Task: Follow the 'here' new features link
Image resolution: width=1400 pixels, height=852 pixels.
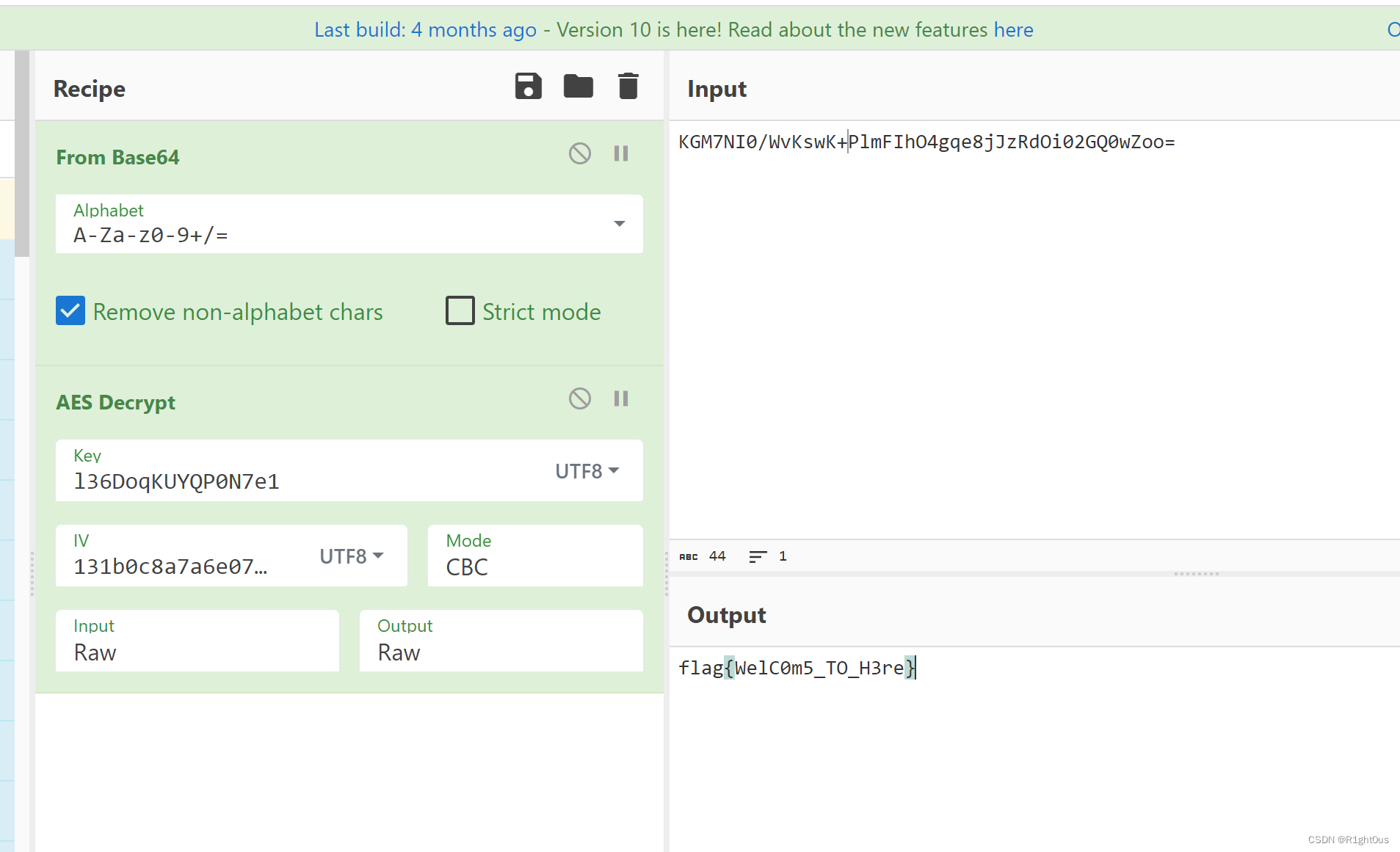Action: pyautogui.click(x=1013, y=29)
